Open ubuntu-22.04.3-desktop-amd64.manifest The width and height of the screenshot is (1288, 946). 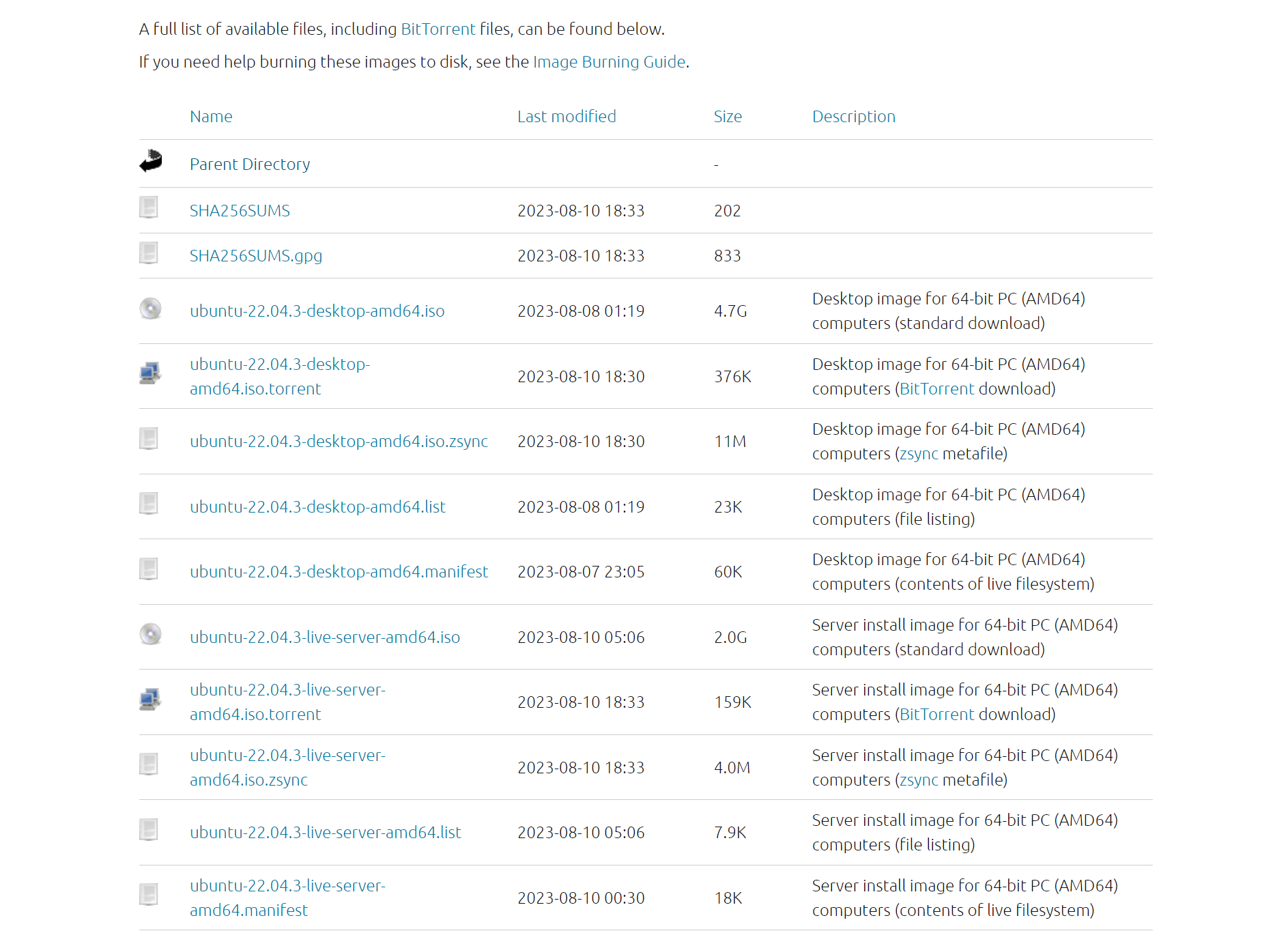click(x=339, y=572)
